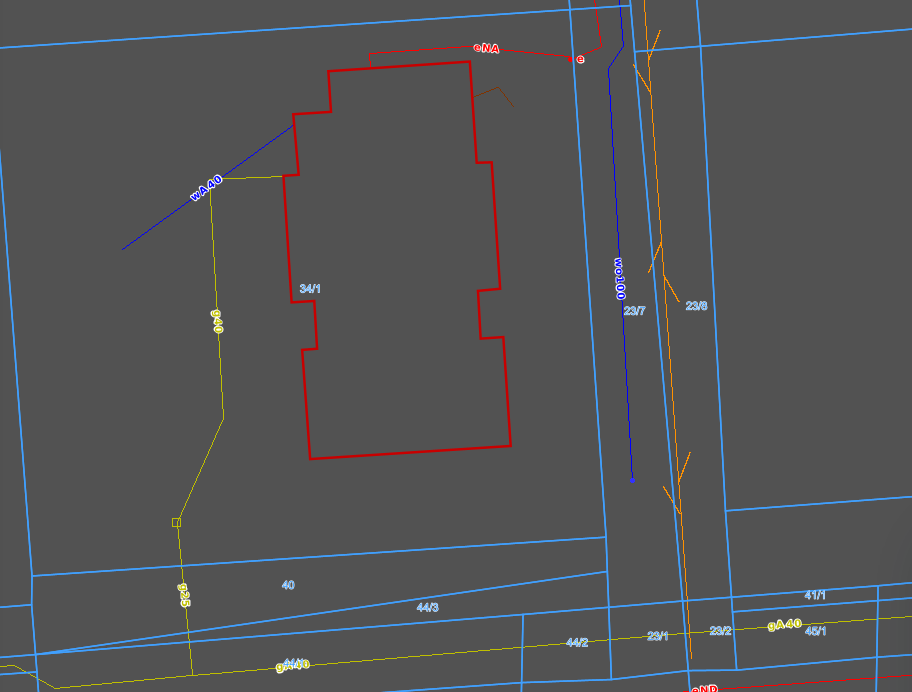Select parcel number 44/2 label
The width and height of the screenshot is (912, 692).
pos(577,642)
